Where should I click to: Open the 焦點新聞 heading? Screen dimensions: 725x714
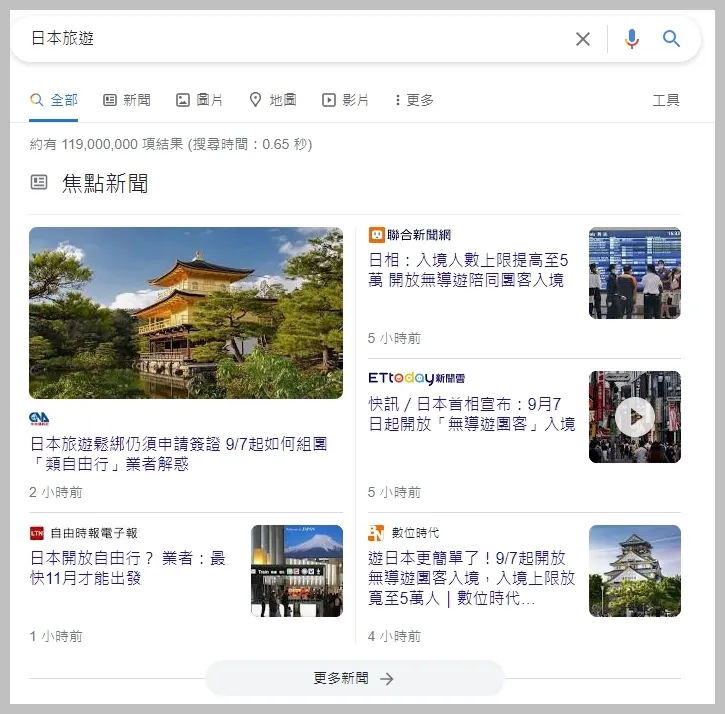(x=105, y=183)
